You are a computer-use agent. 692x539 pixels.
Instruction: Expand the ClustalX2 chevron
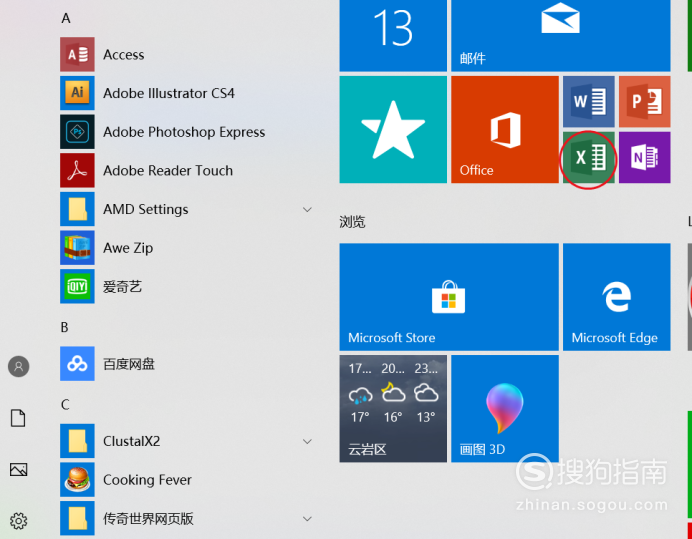[x=307, y=441]
